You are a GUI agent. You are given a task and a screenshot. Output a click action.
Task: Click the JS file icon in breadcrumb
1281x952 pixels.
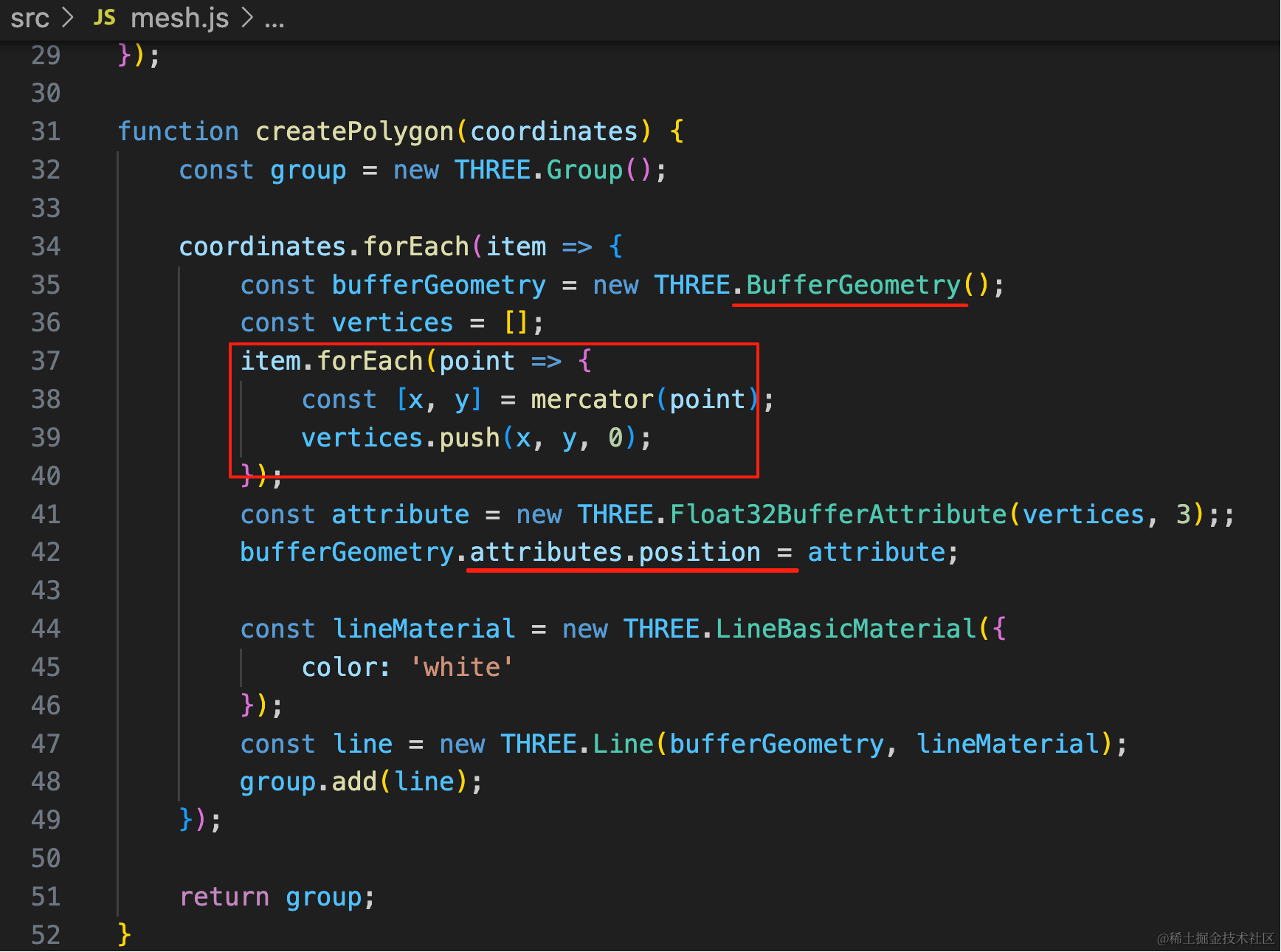pos(105,18)
